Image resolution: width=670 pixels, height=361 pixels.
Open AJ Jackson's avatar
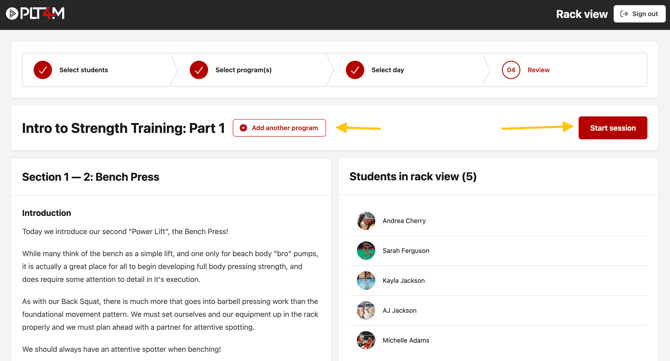click(x=366, y=311)
